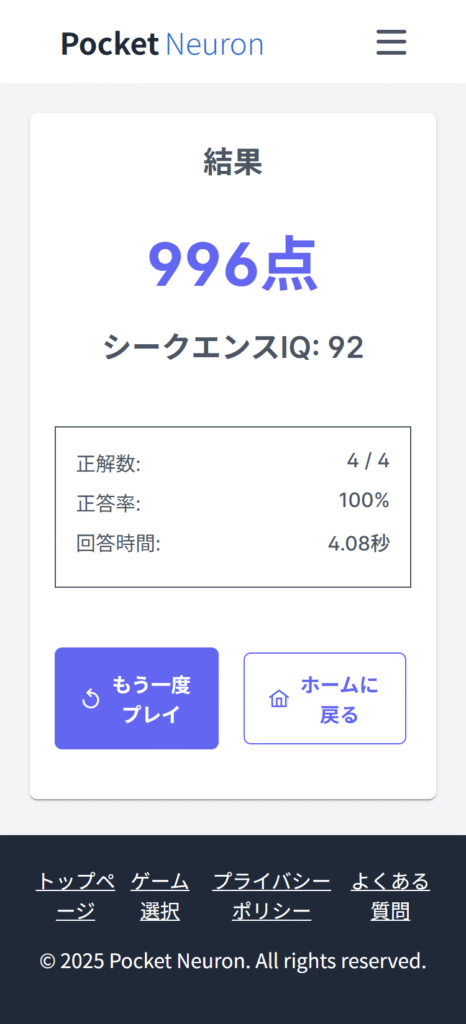Open the hamburger menu icon
Screen dimensions: 466x1024
391,42
